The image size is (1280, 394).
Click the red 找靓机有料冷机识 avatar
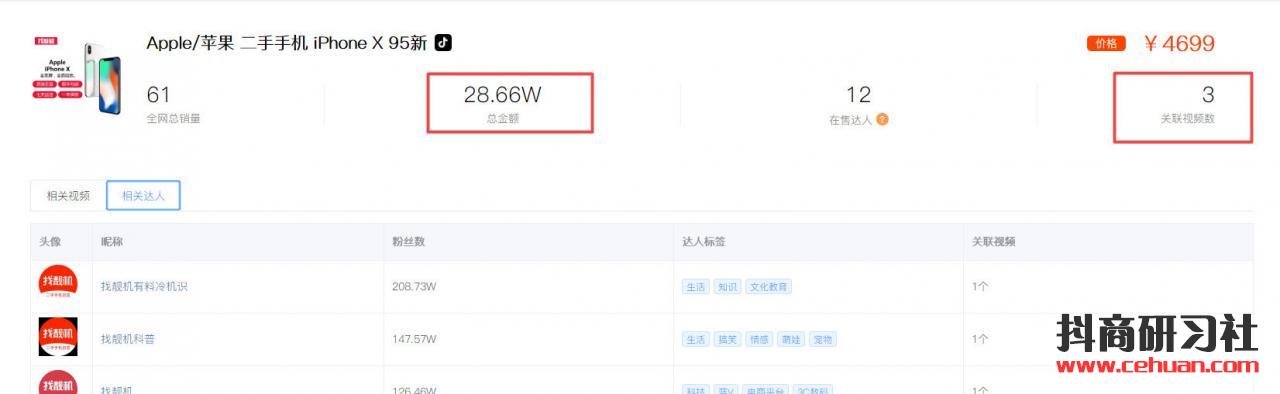[x=58, y=286]
